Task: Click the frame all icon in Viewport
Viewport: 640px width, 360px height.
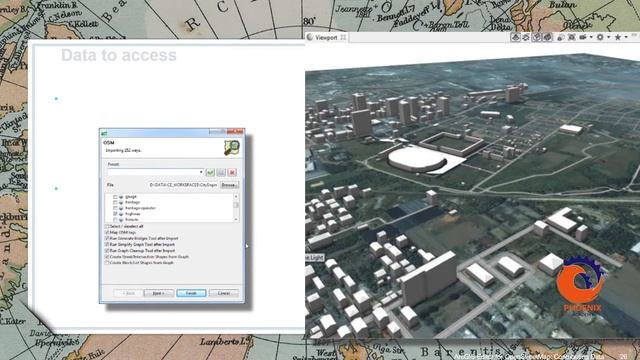Action: (x=571, y=37)
